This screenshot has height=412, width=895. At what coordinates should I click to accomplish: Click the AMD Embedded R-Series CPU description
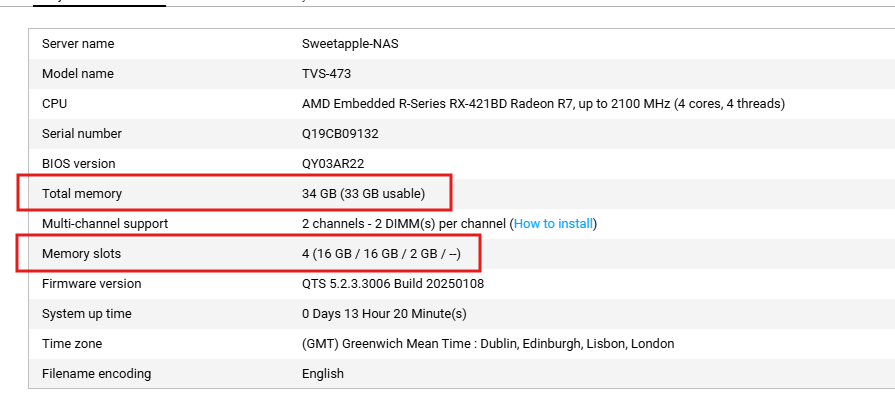pos(543,104)
